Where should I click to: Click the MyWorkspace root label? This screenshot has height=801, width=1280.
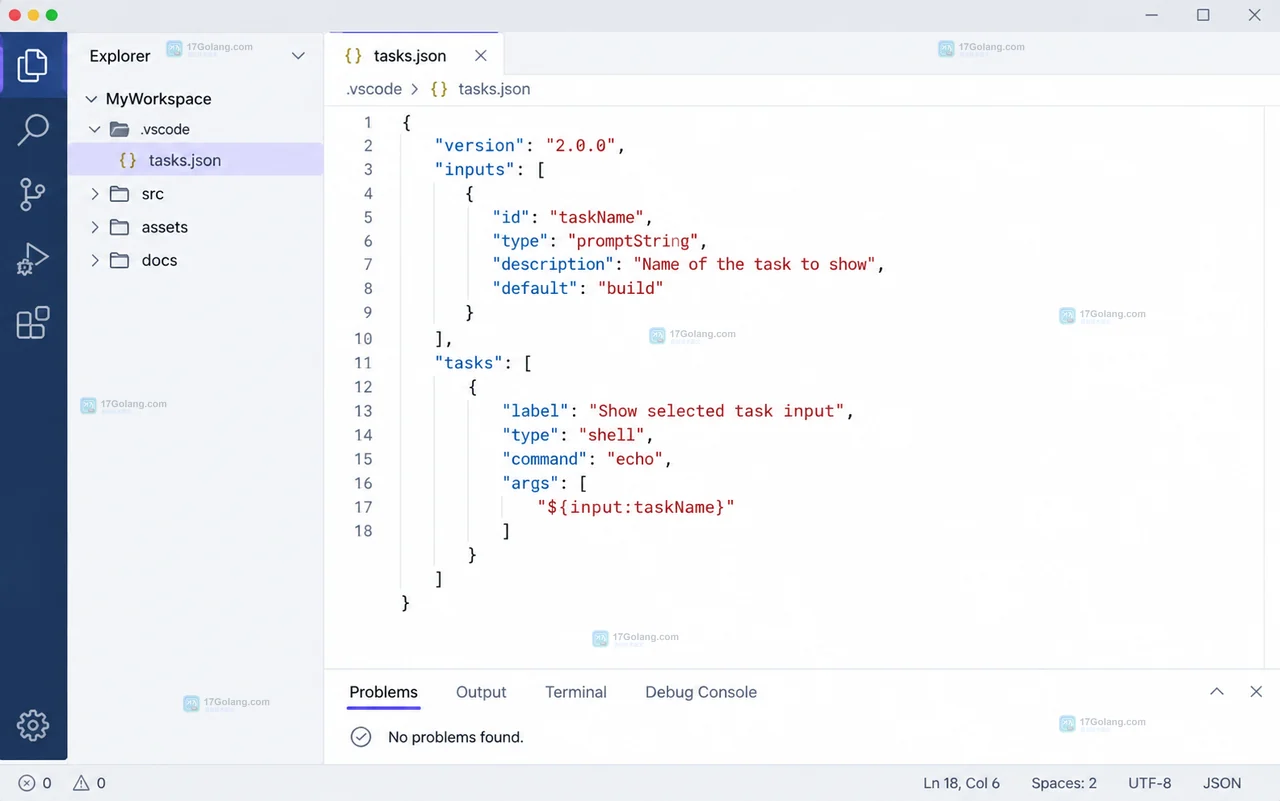(159, 99)
